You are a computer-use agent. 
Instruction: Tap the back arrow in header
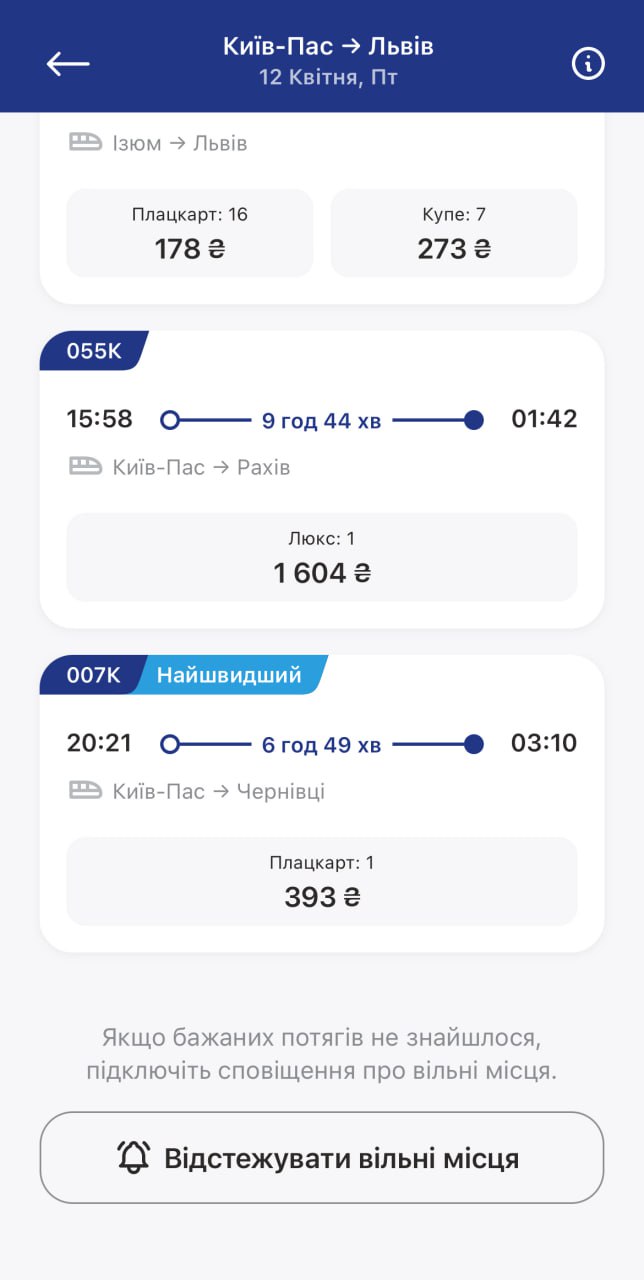(68, 63)
